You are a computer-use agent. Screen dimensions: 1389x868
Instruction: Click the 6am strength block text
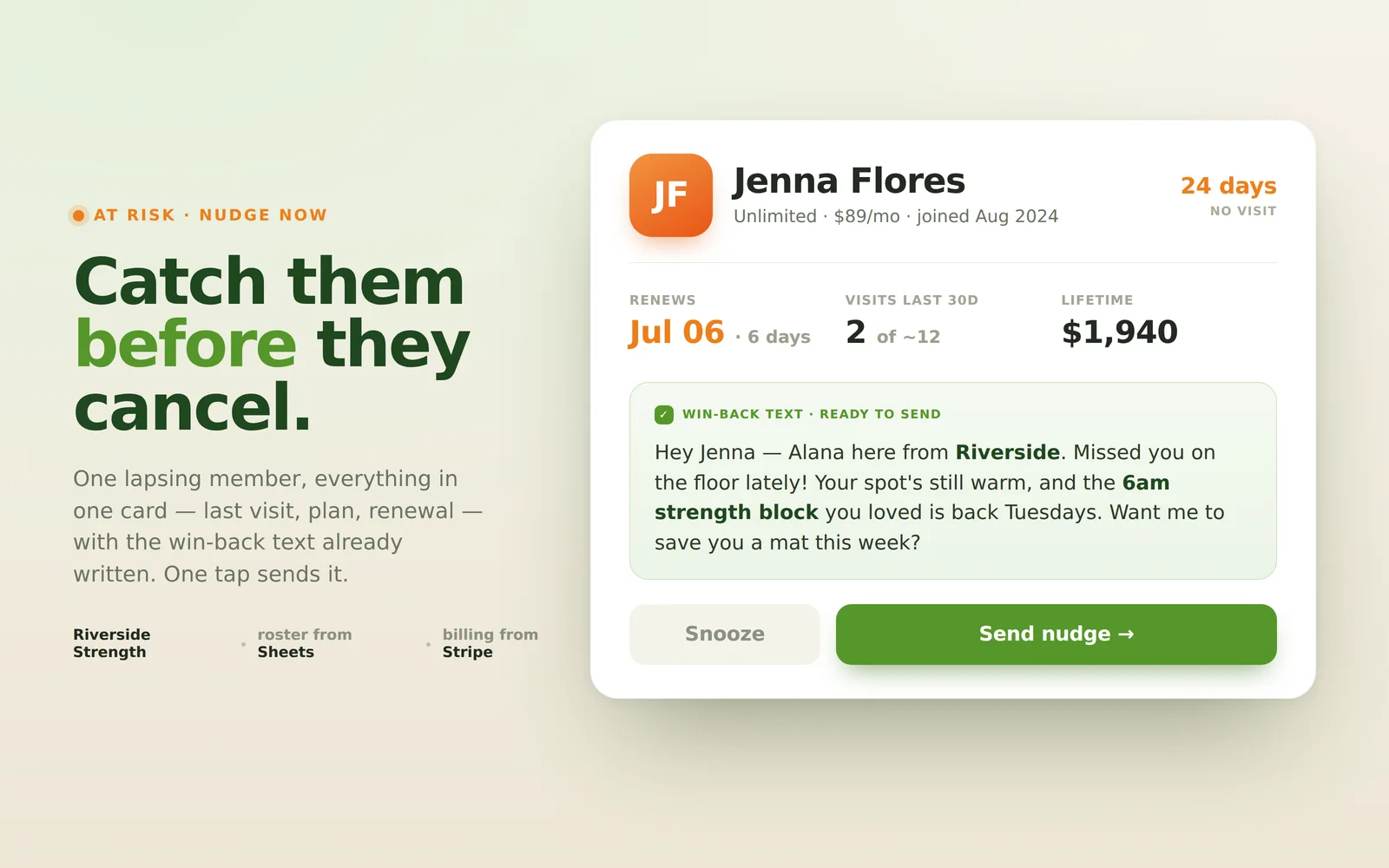(x=912, y=497)
